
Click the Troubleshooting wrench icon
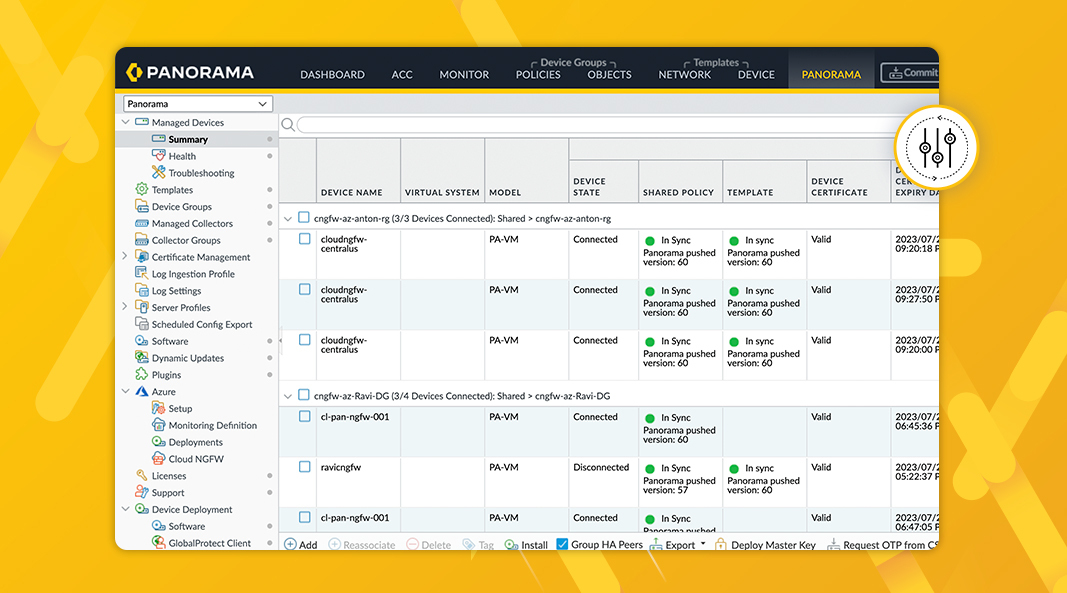[x=158, y=173]
